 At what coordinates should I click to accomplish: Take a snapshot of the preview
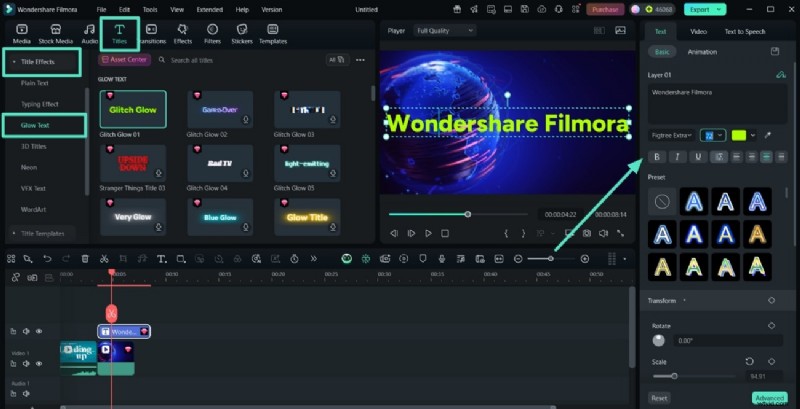[588, 233]
